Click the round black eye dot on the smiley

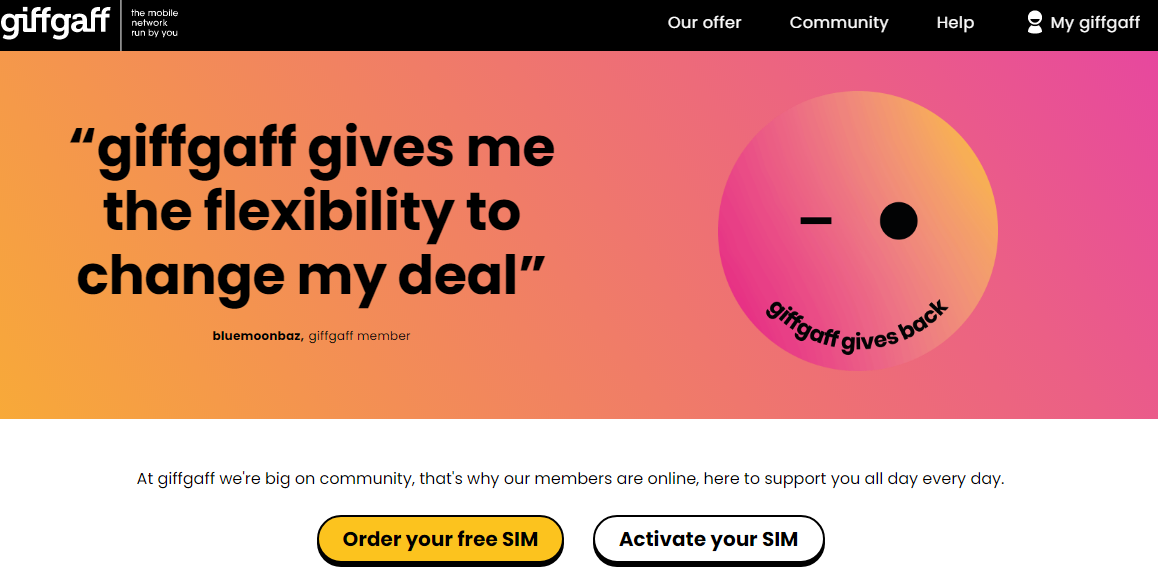(x=898, y=221)
